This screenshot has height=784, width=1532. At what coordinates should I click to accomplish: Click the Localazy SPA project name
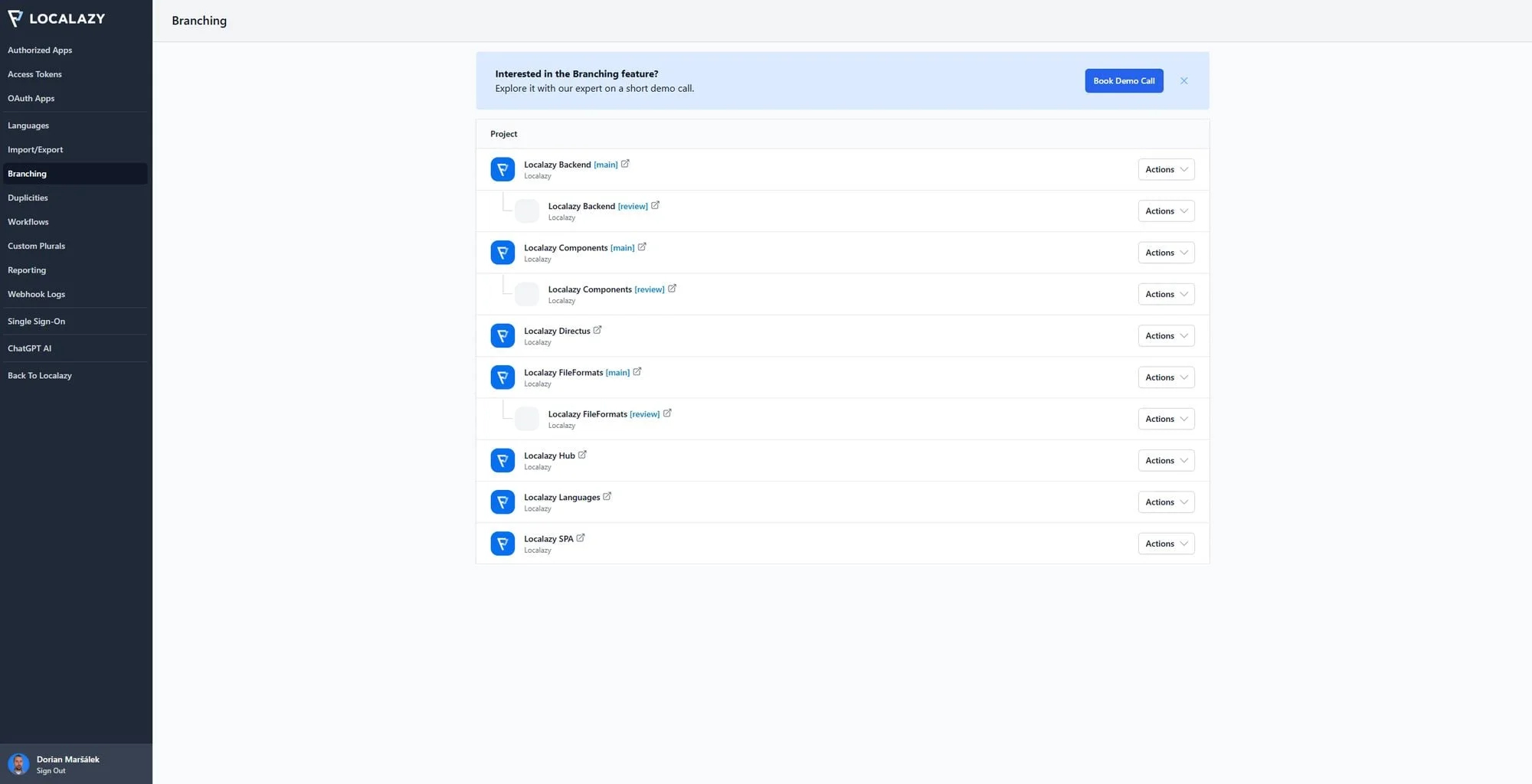[548, 539]
